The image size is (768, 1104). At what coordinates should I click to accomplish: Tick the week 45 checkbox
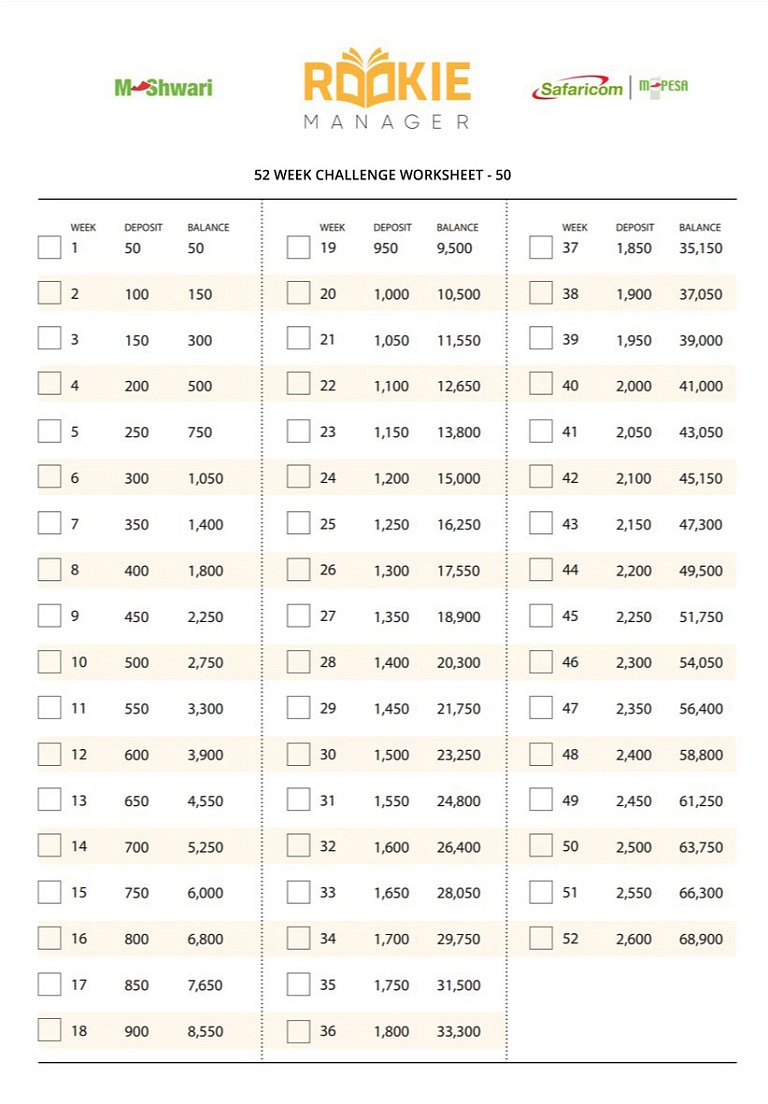point(541,615)
